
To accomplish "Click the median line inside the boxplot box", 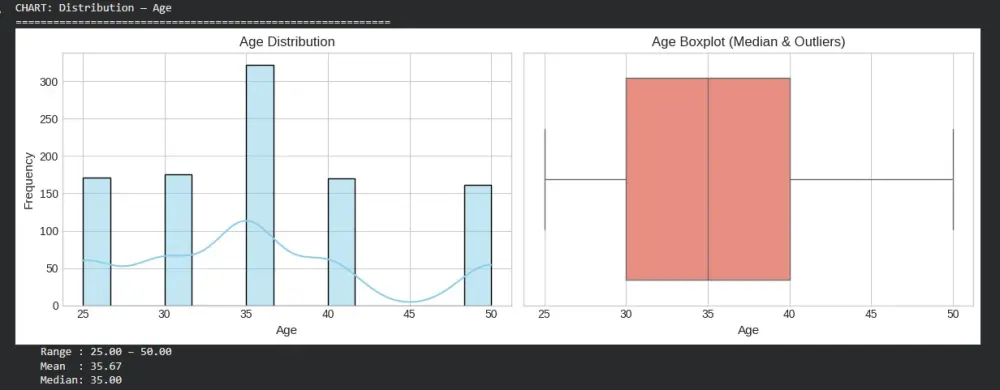I will [x=708, y=179].
